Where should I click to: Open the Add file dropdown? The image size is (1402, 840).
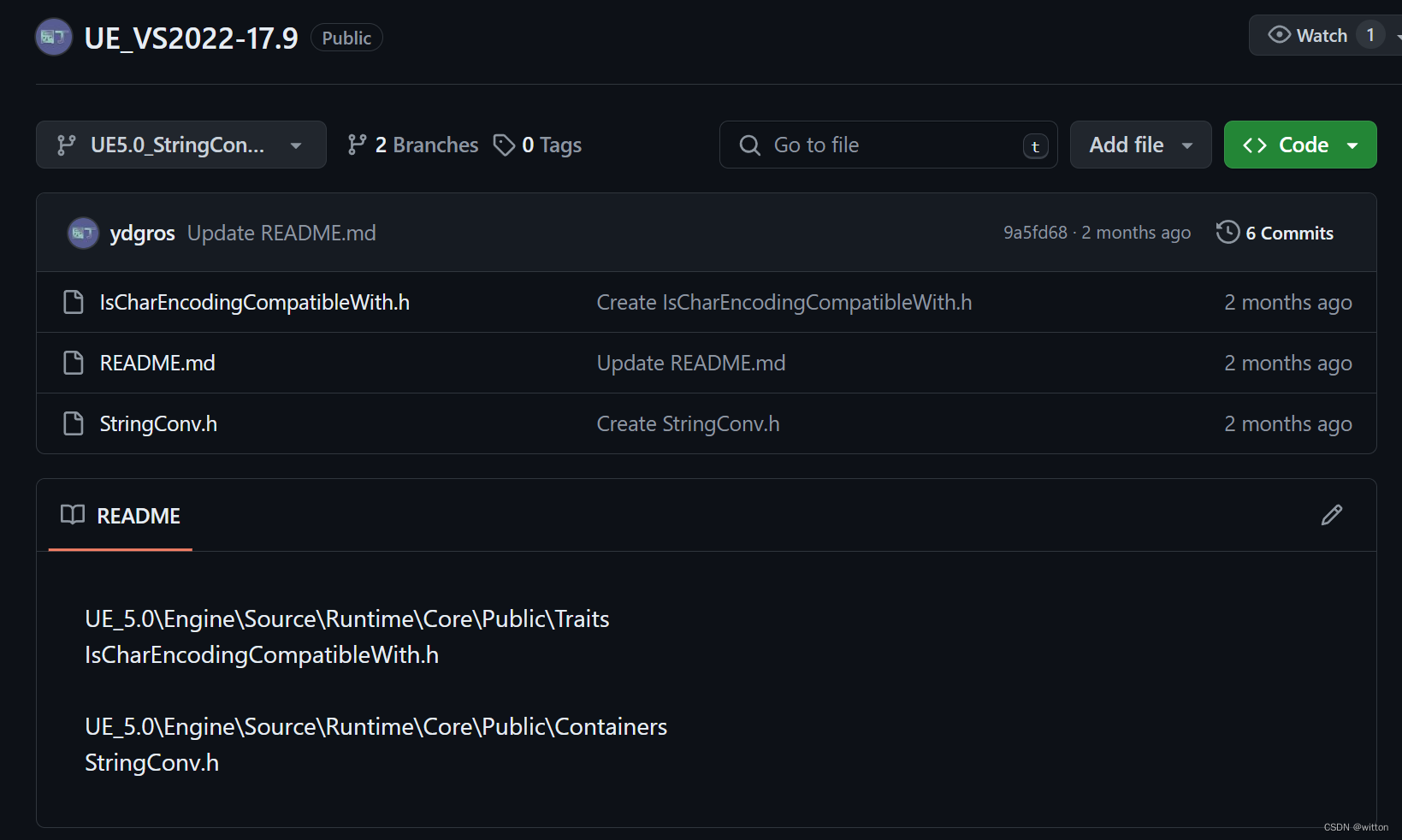pos(1140,145)
